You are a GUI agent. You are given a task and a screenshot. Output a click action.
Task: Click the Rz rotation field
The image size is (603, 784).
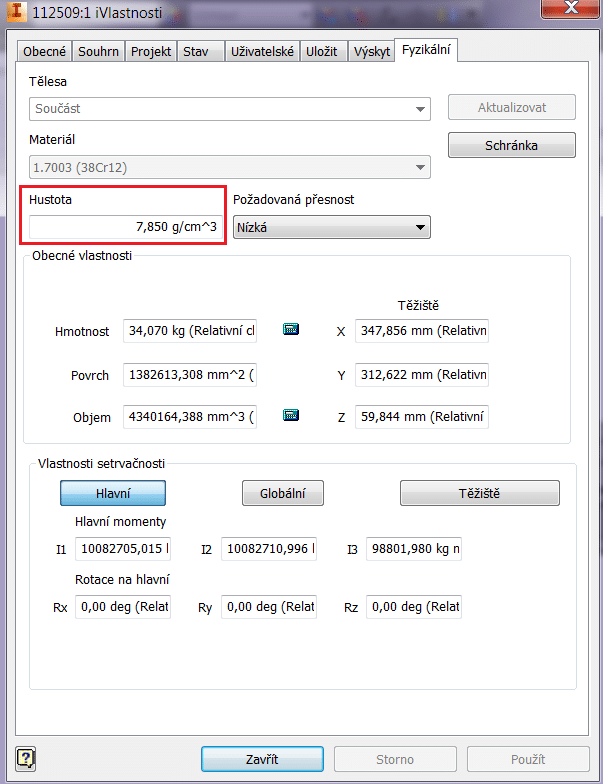coord(414,607)
